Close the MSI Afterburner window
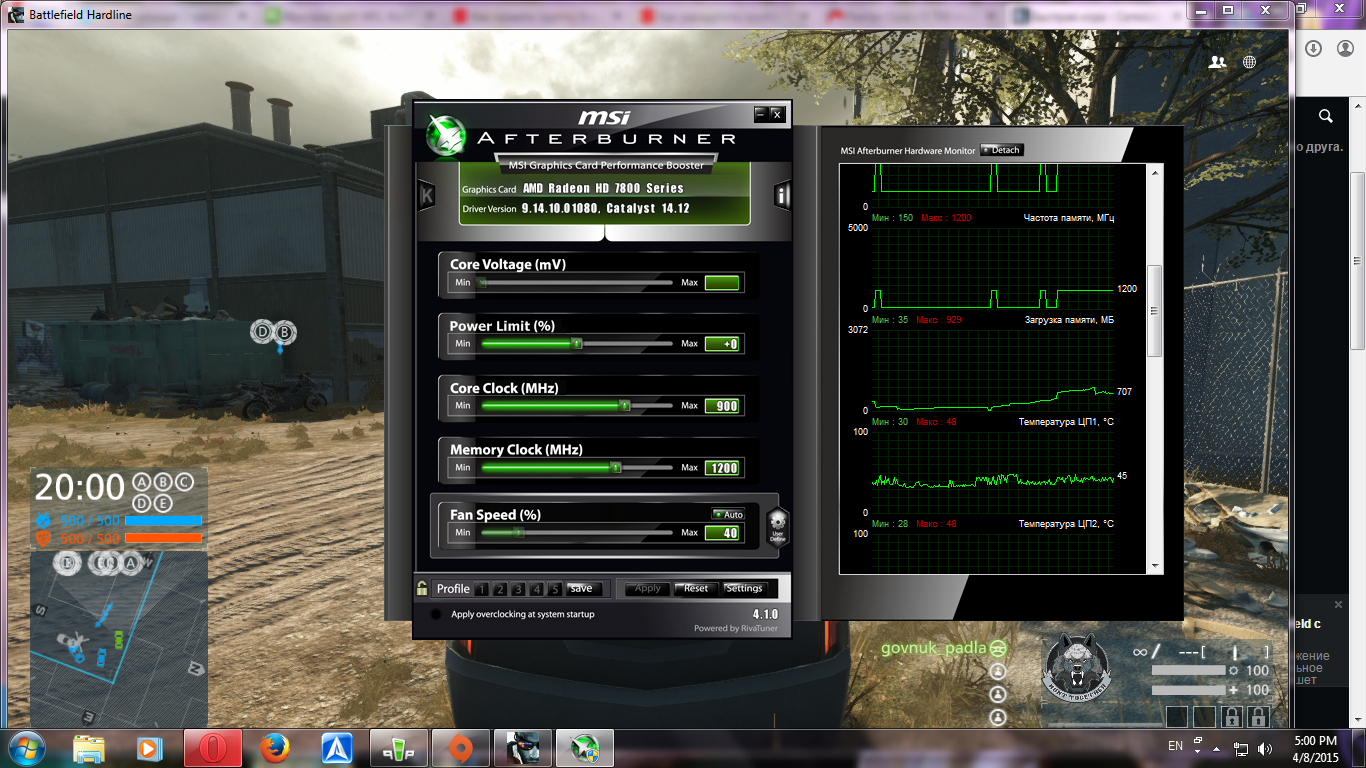1366x768 pixels. pos(777,114)
